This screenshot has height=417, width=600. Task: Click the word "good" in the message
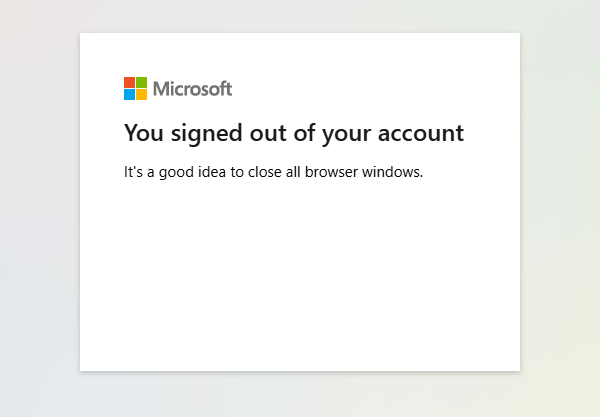(x=179, y=172)
